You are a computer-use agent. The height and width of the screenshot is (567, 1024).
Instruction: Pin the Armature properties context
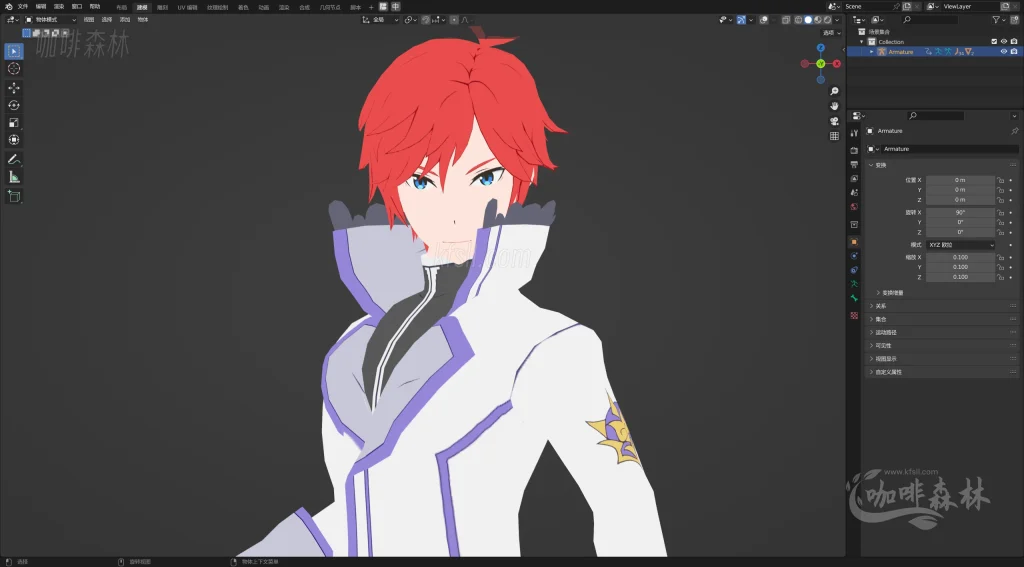pos(1014,131)
